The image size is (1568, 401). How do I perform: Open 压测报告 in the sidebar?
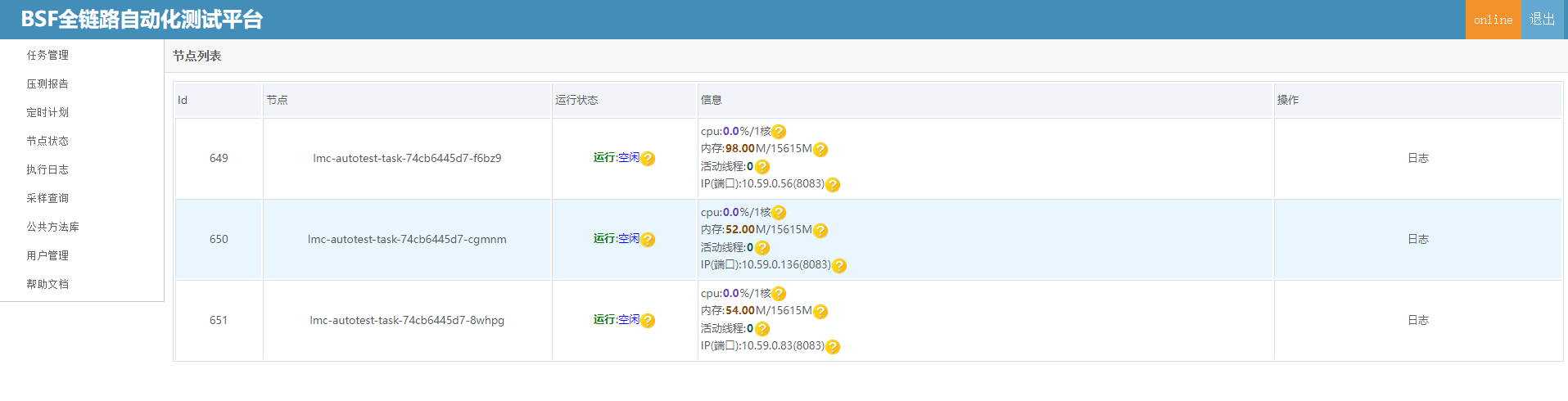tap(47, 83)
